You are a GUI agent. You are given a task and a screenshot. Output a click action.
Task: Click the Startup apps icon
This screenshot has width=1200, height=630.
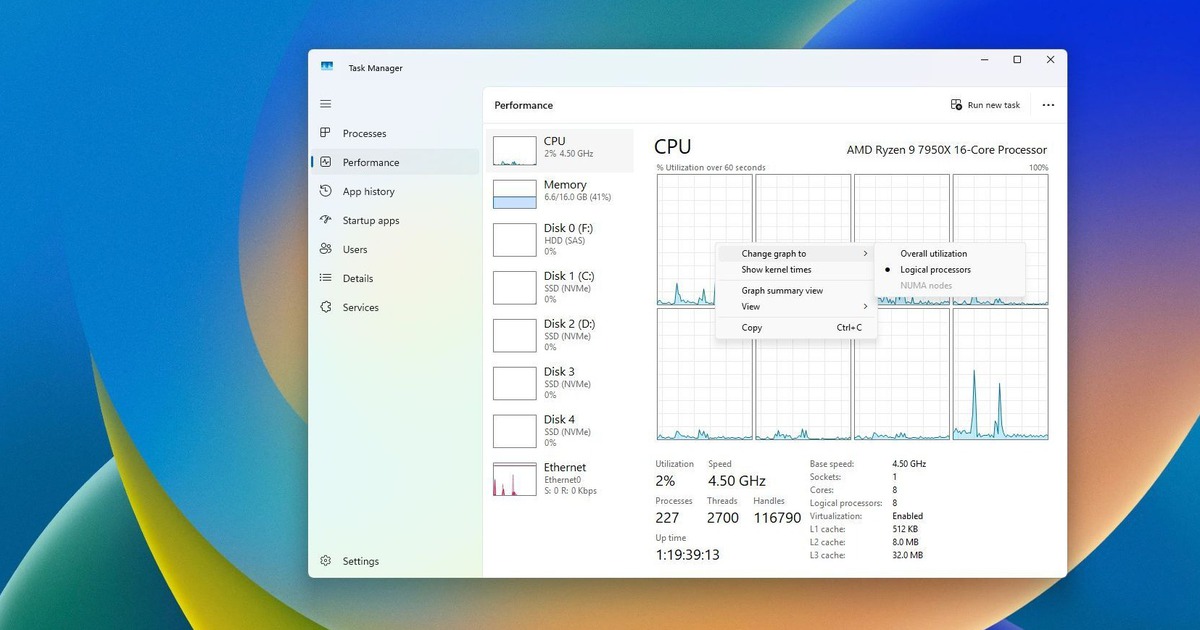[x=325, y=220]
